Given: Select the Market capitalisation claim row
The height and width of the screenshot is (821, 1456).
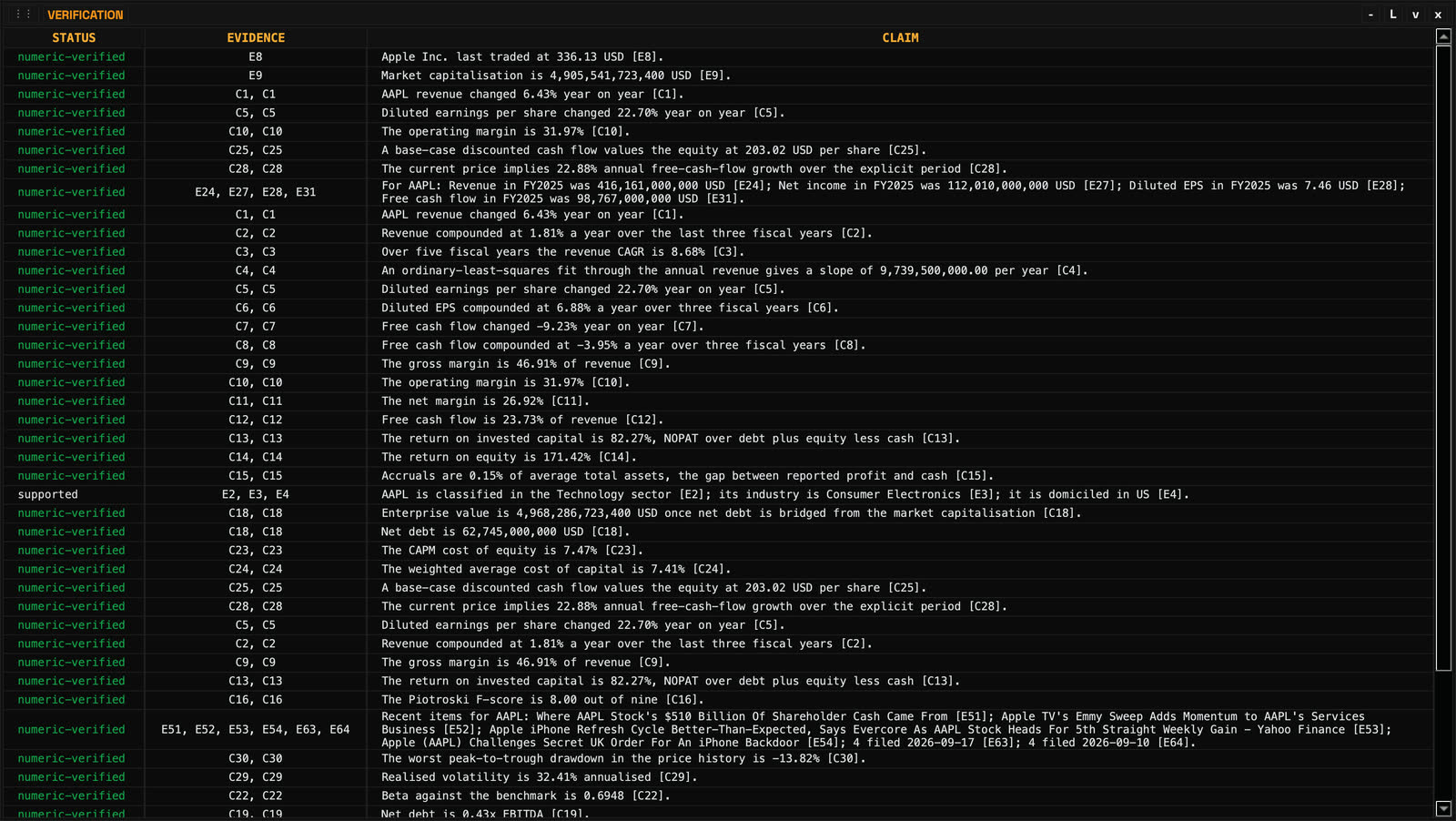Looking at the screenshot, I should (556, 76).
